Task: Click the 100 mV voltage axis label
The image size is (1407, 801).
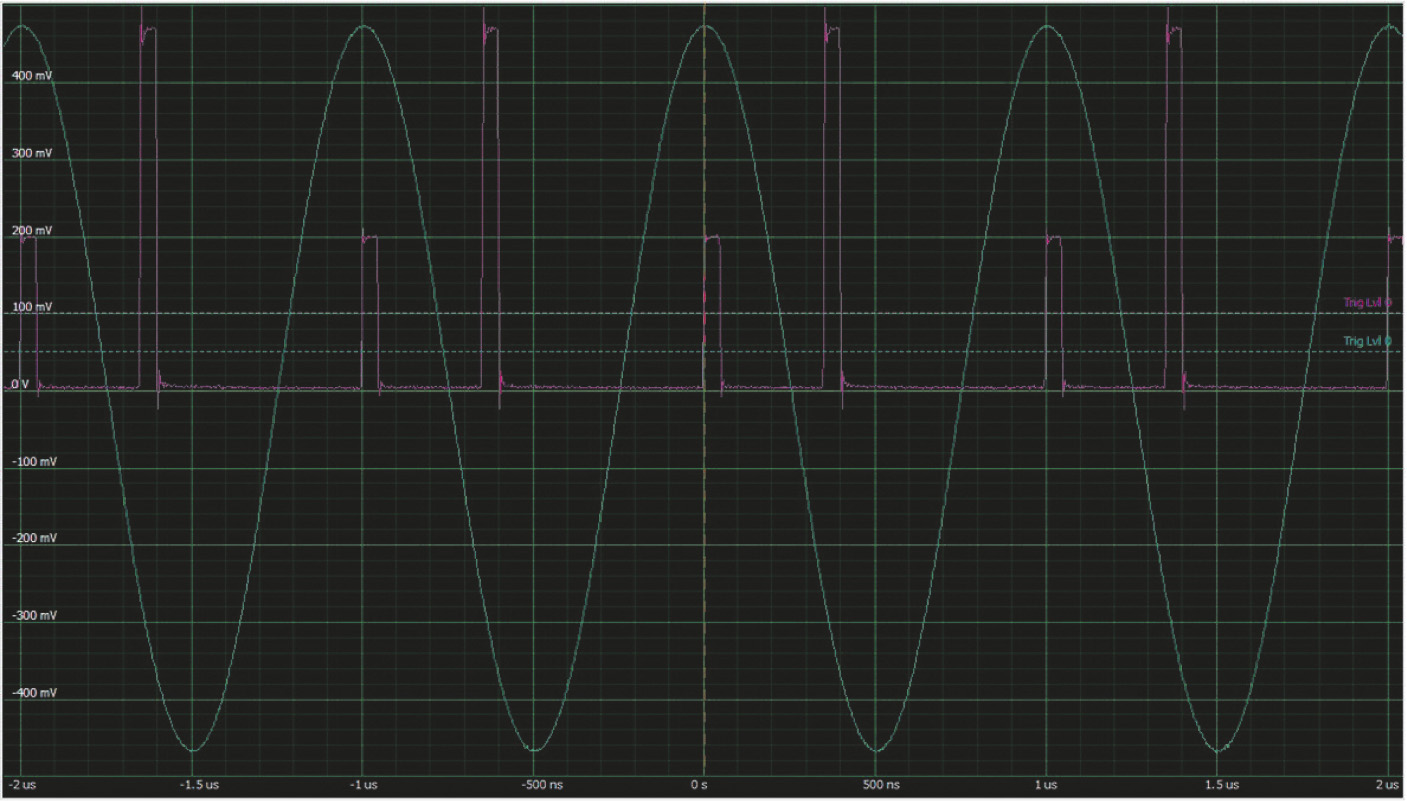Action: click(x=32, y=307)
